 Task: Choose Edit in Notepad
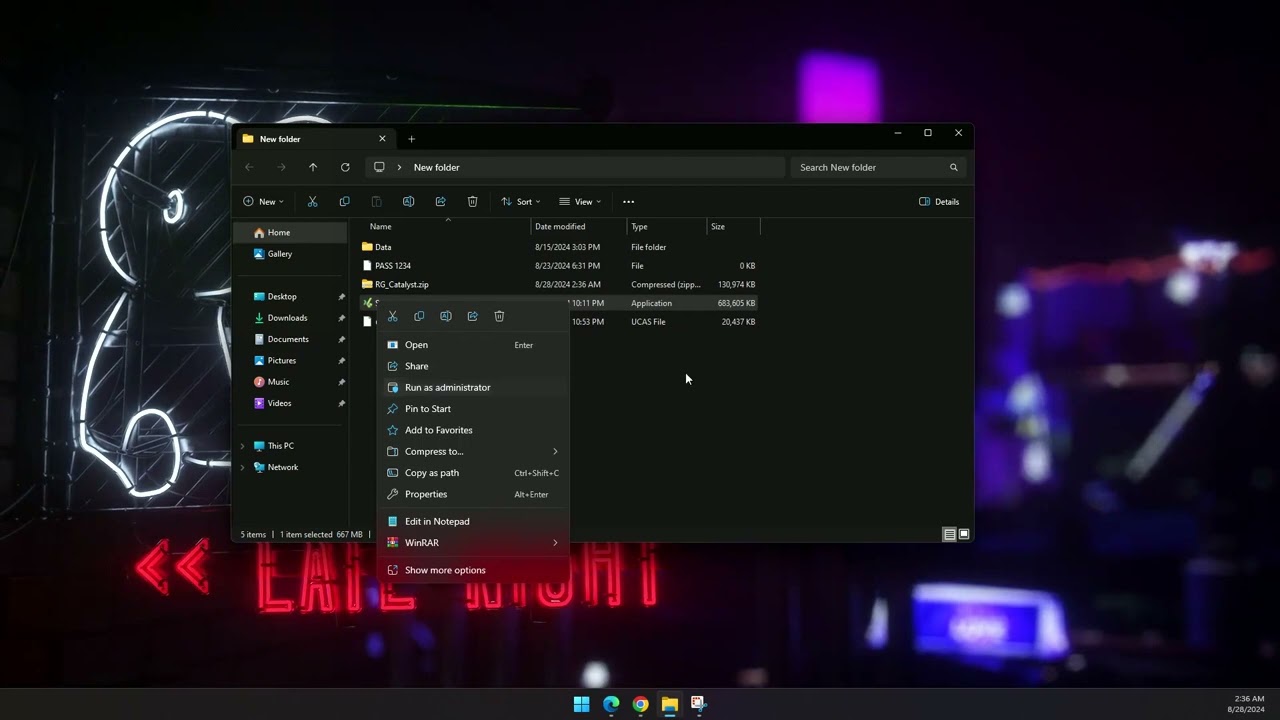pos(473,521)
